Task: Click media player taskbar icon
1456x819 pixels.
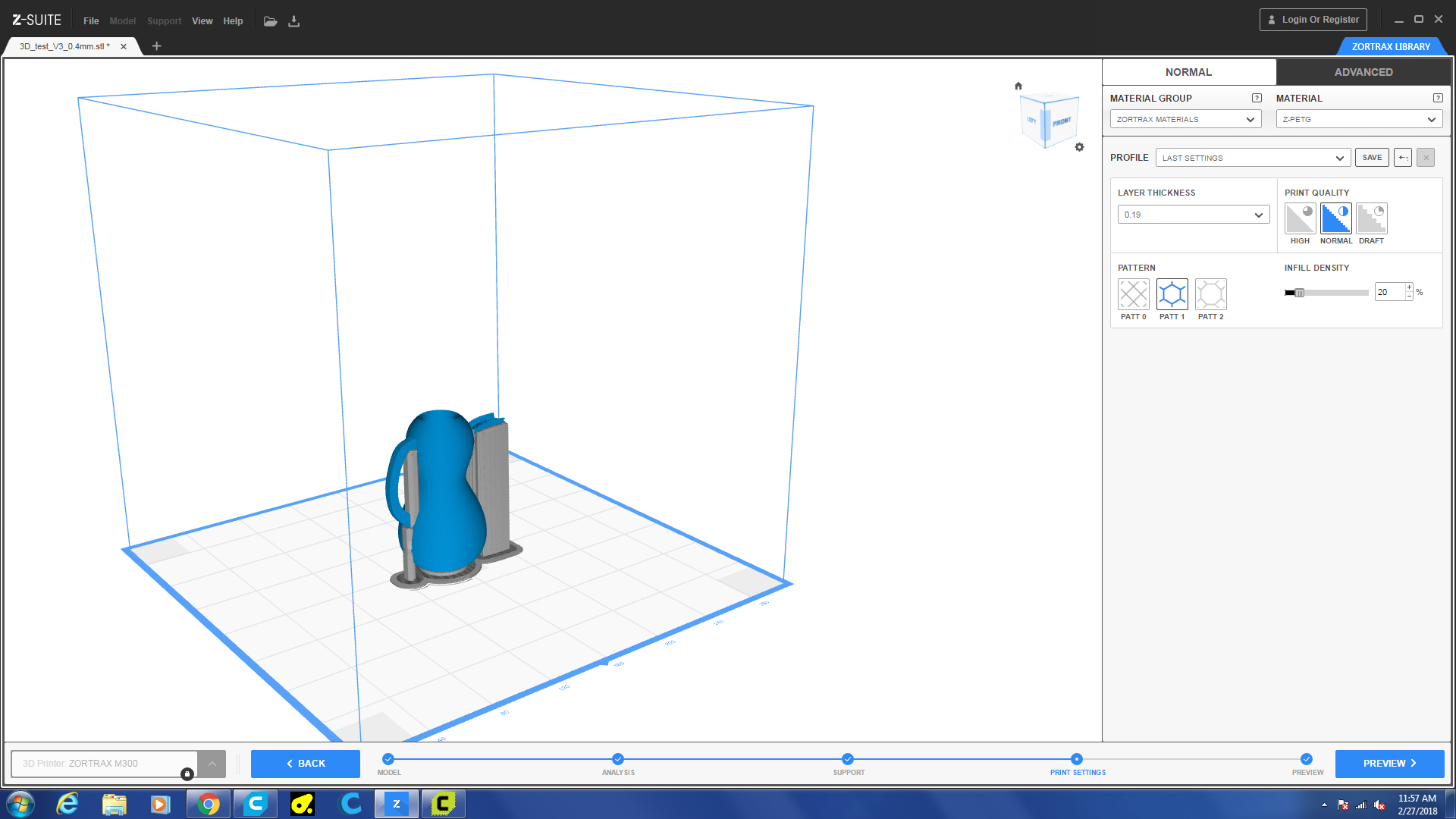Action: pyautogui.click(x=160, y=804)
